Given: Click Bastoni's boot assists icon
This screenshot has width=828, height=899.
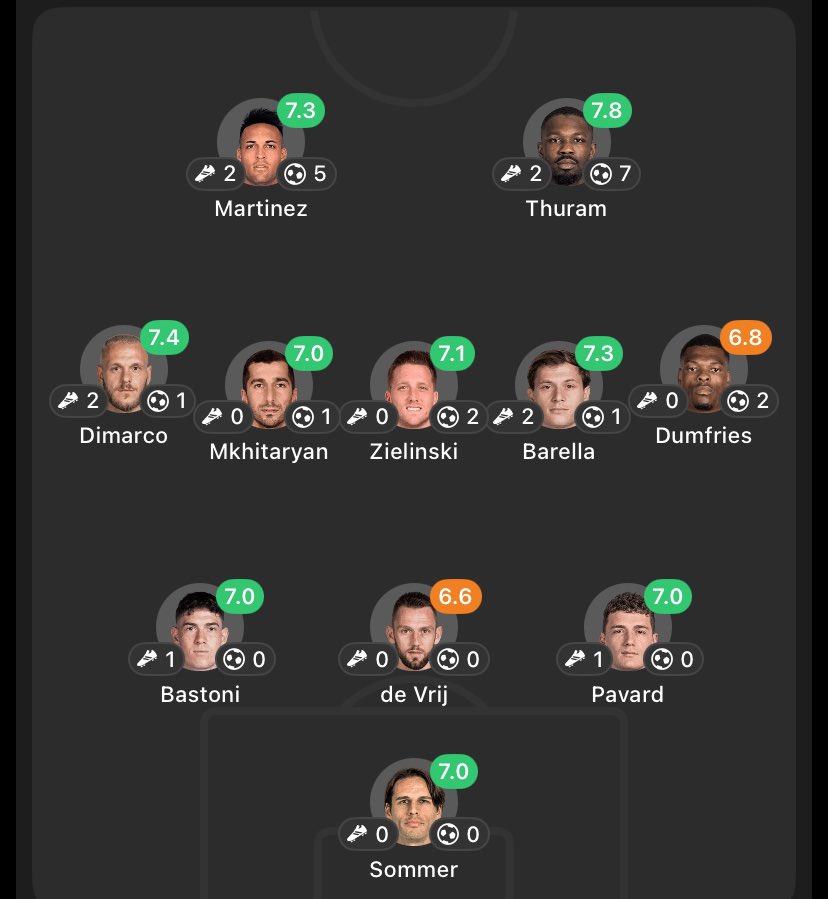Looking at the screenshot, I should tap(147, 659).
